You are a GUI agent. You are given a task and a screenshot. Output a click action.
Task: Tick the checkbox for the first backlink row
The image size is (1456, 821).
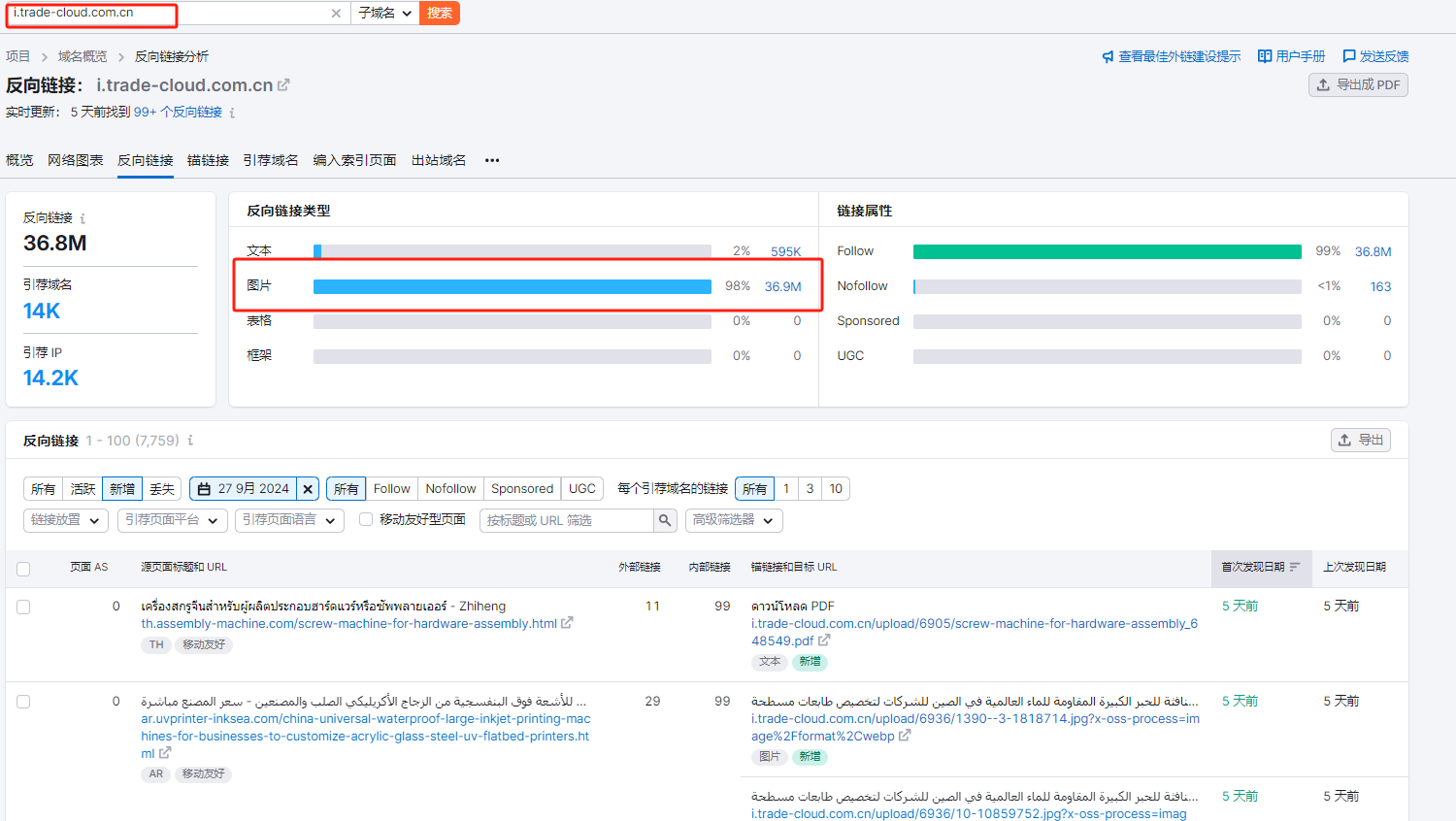[x=23, y=607]
